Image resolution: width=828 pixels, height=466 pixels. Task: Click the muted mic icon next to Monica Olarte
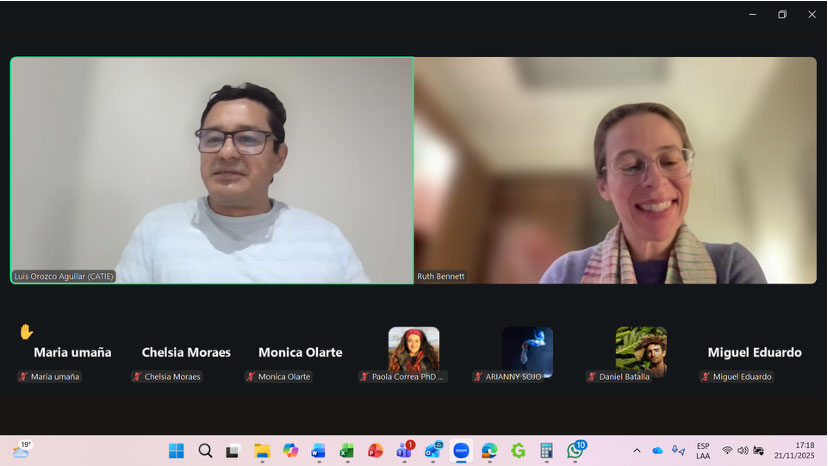(251, 377)
